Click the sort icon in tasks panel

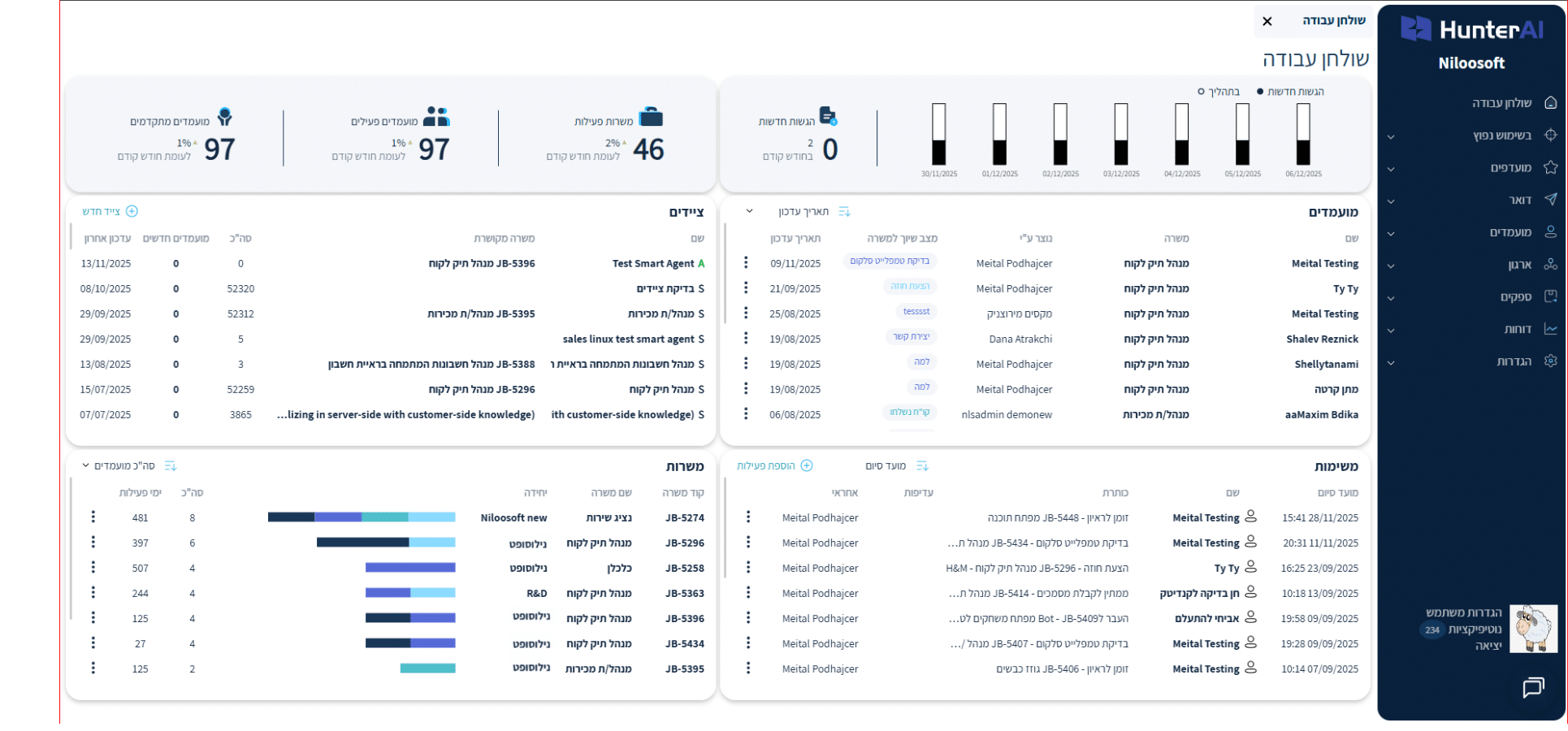(922, 465)
